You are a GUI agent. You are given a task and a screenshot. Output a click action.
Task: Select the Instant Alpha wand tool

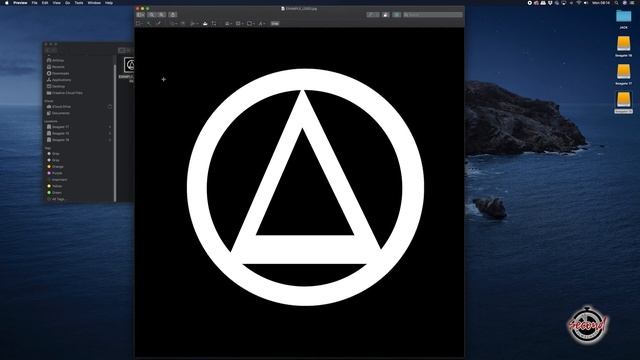(149, 24)
